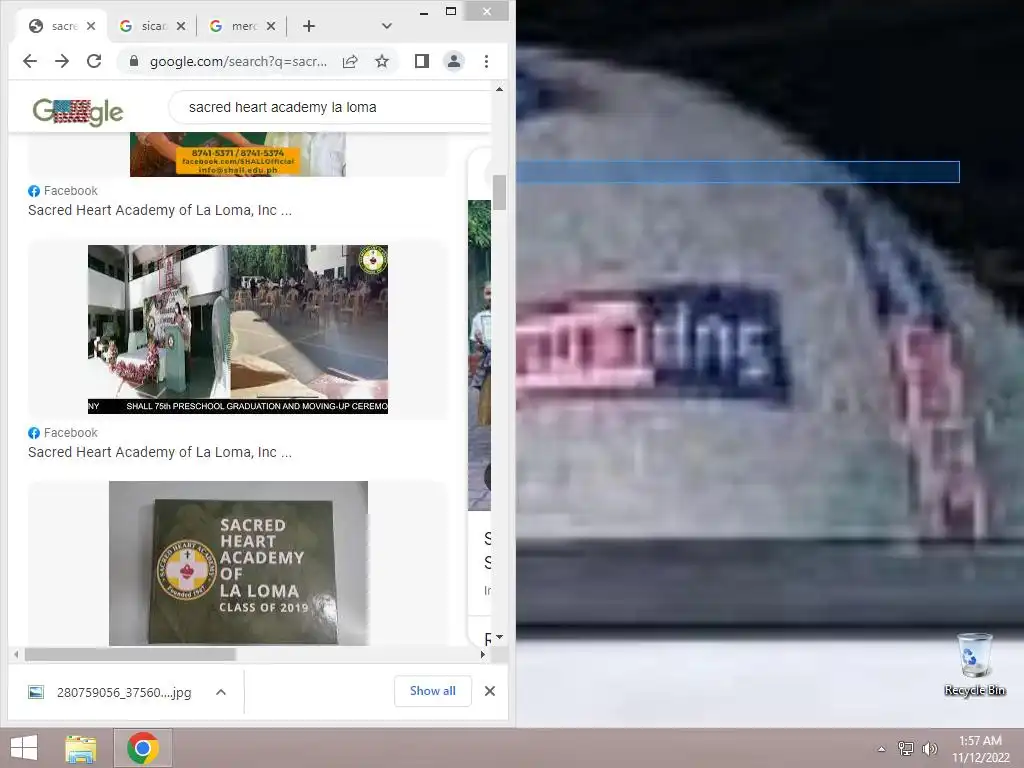Open second Sacred Heart Academy Facebook link
This screenshot has width=1024, height=768.
click(159, 452)
